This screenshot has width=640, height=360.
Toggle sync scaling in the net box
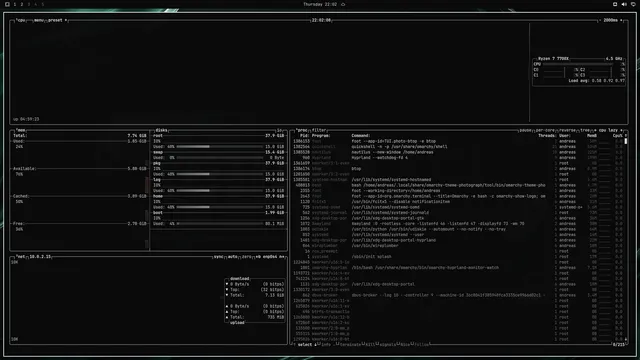pyautogui.click(x=219, y=257)
